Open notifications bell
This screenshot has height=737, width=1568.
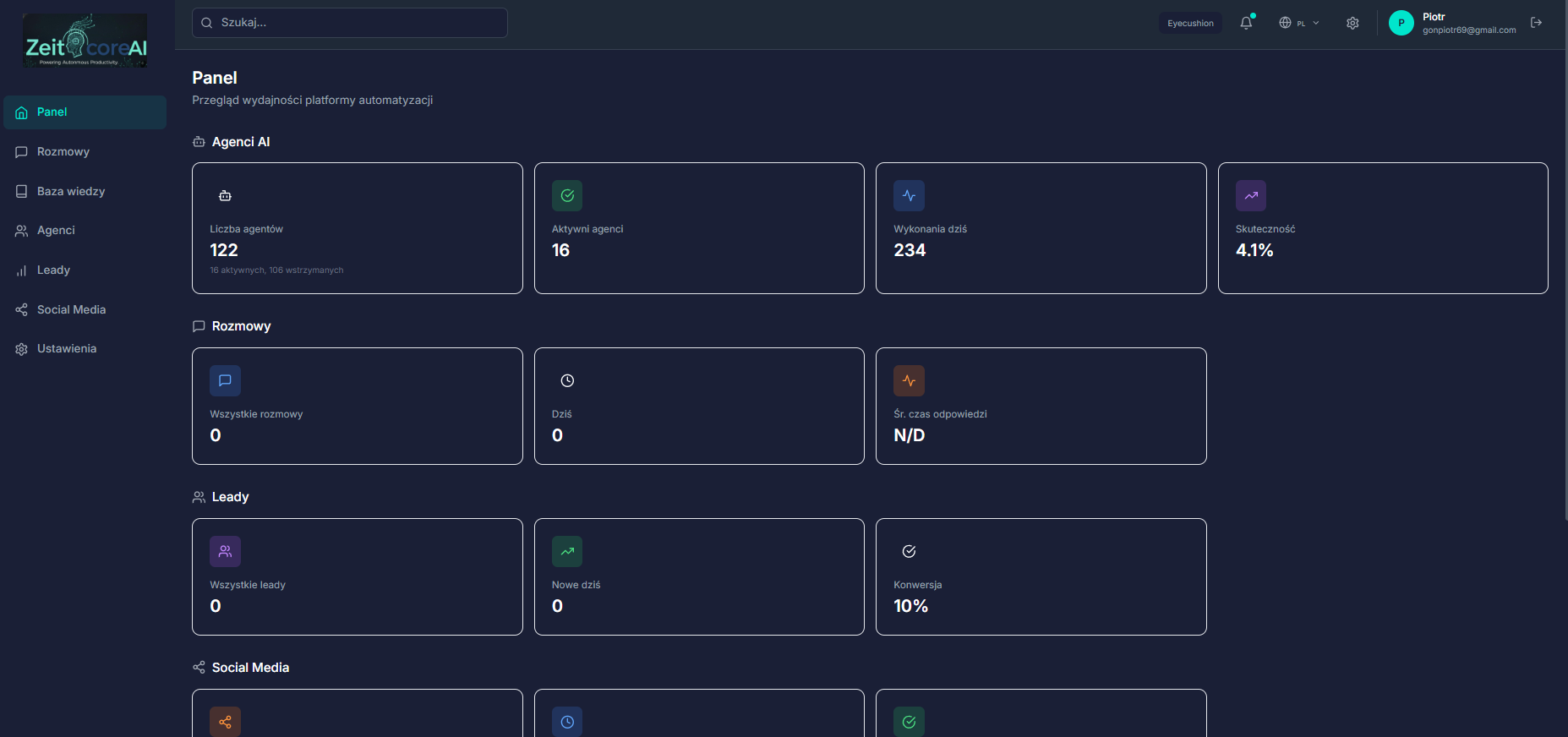[x=1246, y=23]
